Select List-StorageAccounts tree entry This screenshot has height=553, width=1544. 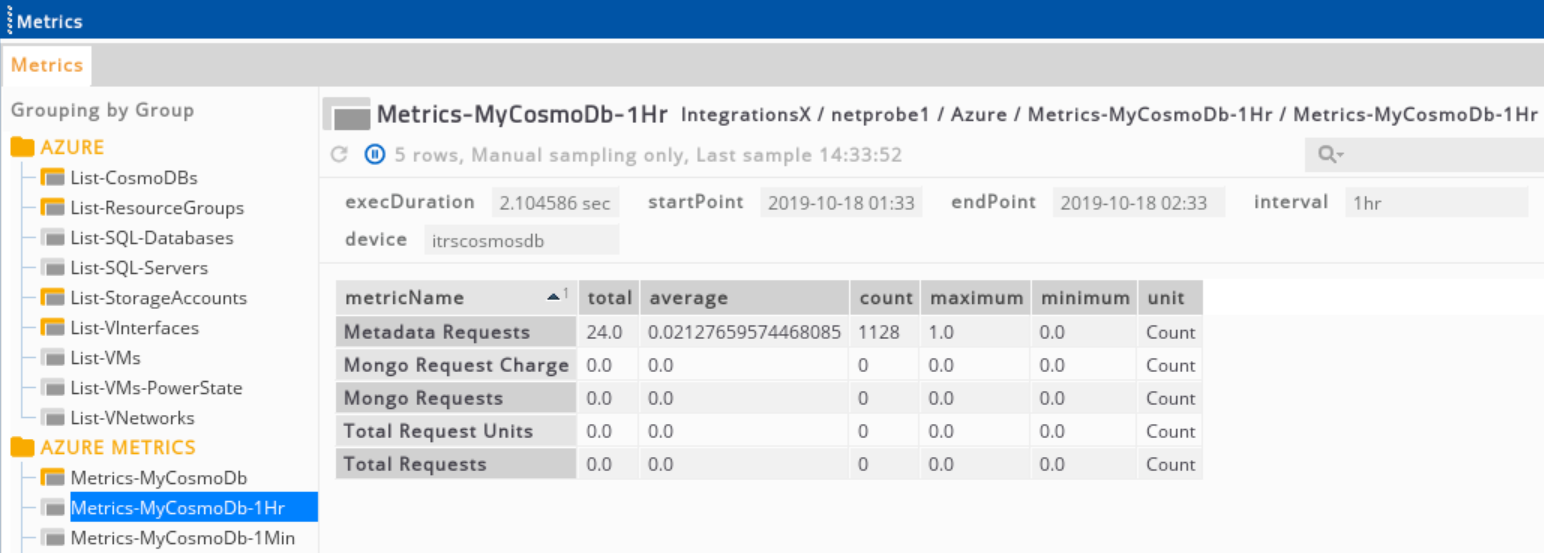(x=158, y=298)
